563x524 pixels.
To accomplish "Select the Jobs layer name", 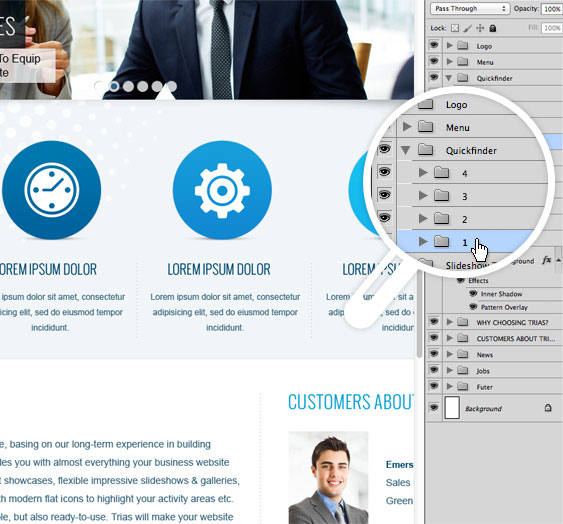I will (483, 371).
